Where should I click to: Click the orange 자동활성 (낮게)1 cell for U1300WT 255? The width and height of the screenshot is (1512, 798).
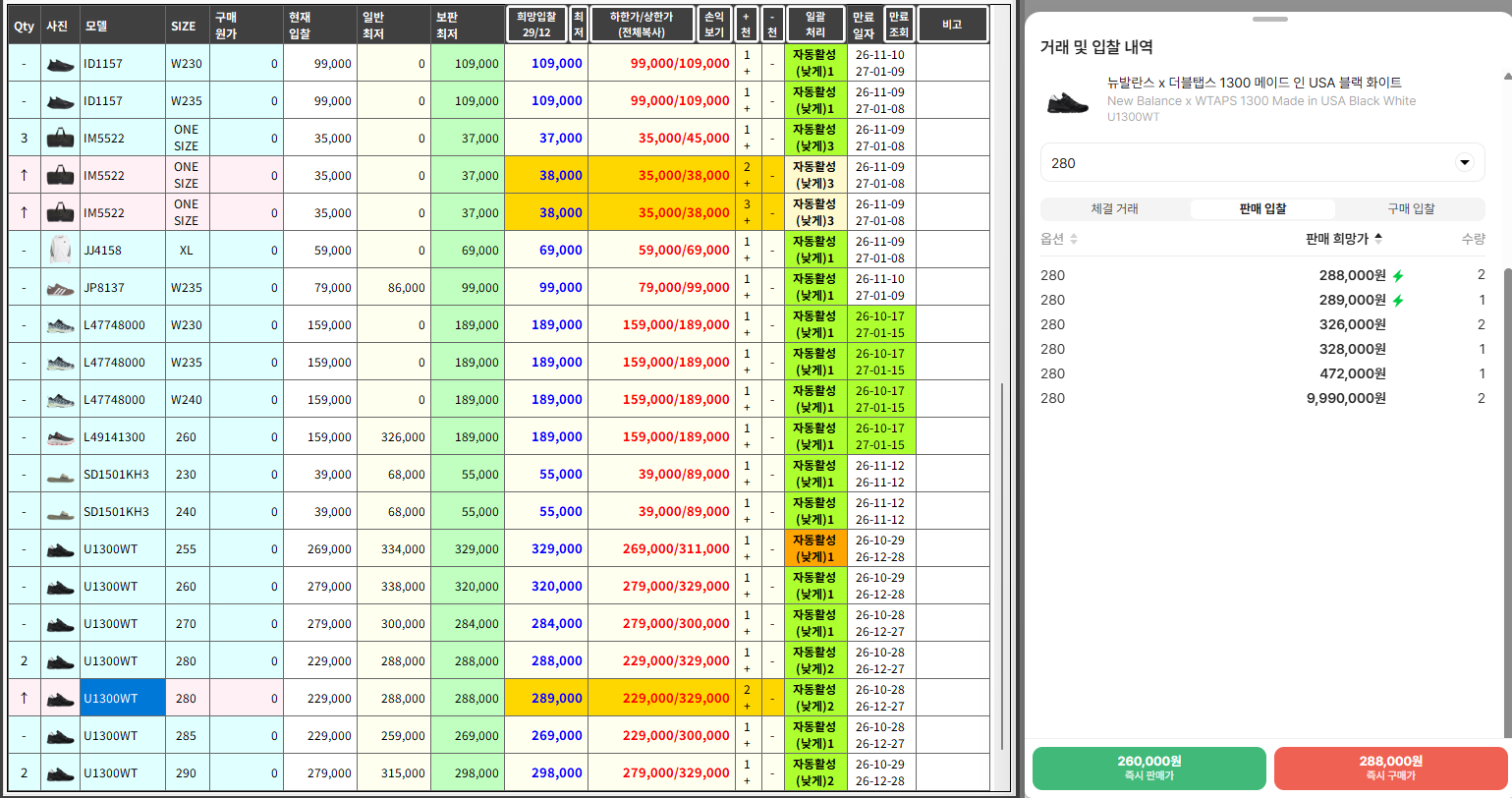point(815,549)
